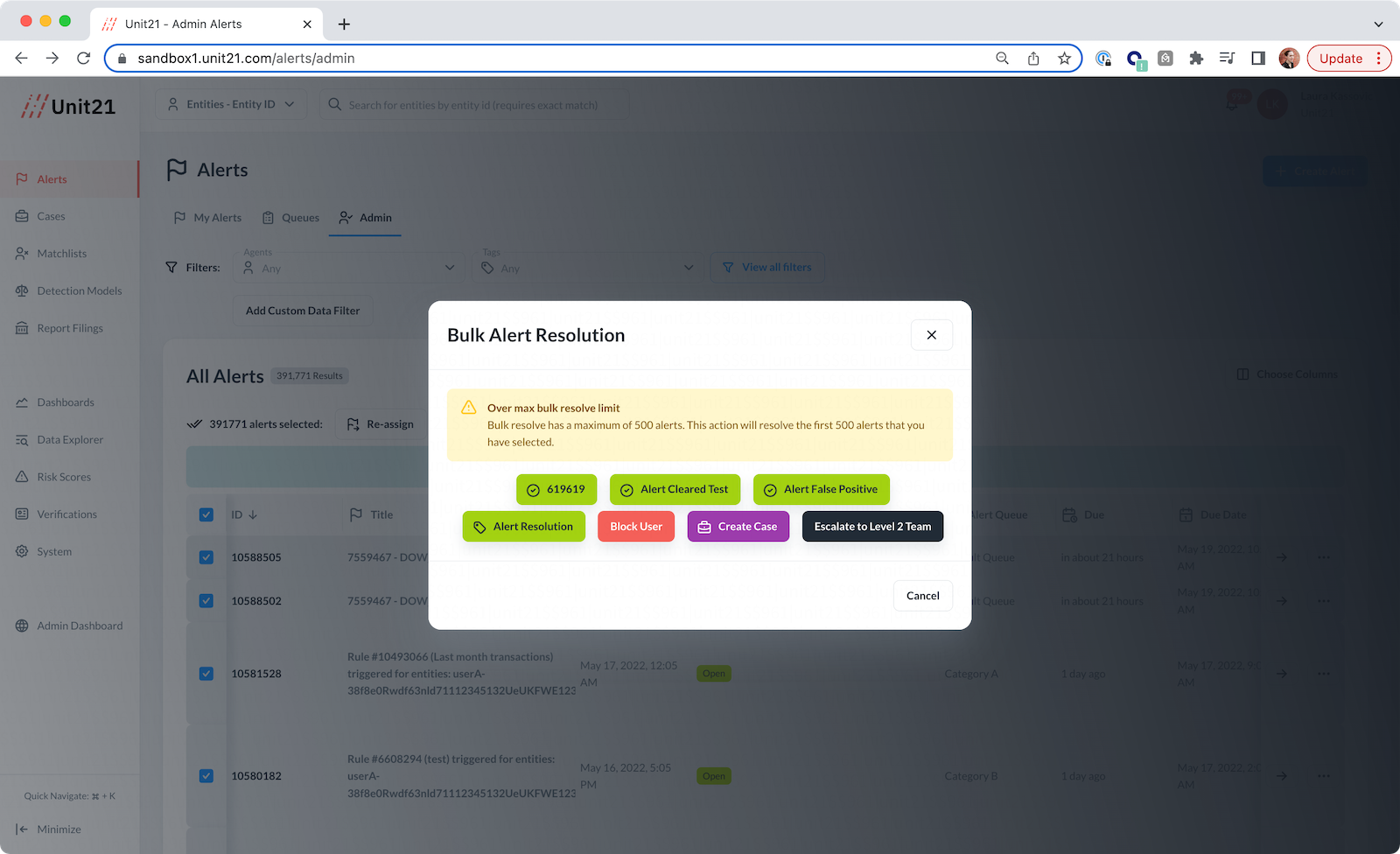This screenshot has width=1400, height=854.
Task: Cancel the bulk resolution dialog
Action: [923, 596]
